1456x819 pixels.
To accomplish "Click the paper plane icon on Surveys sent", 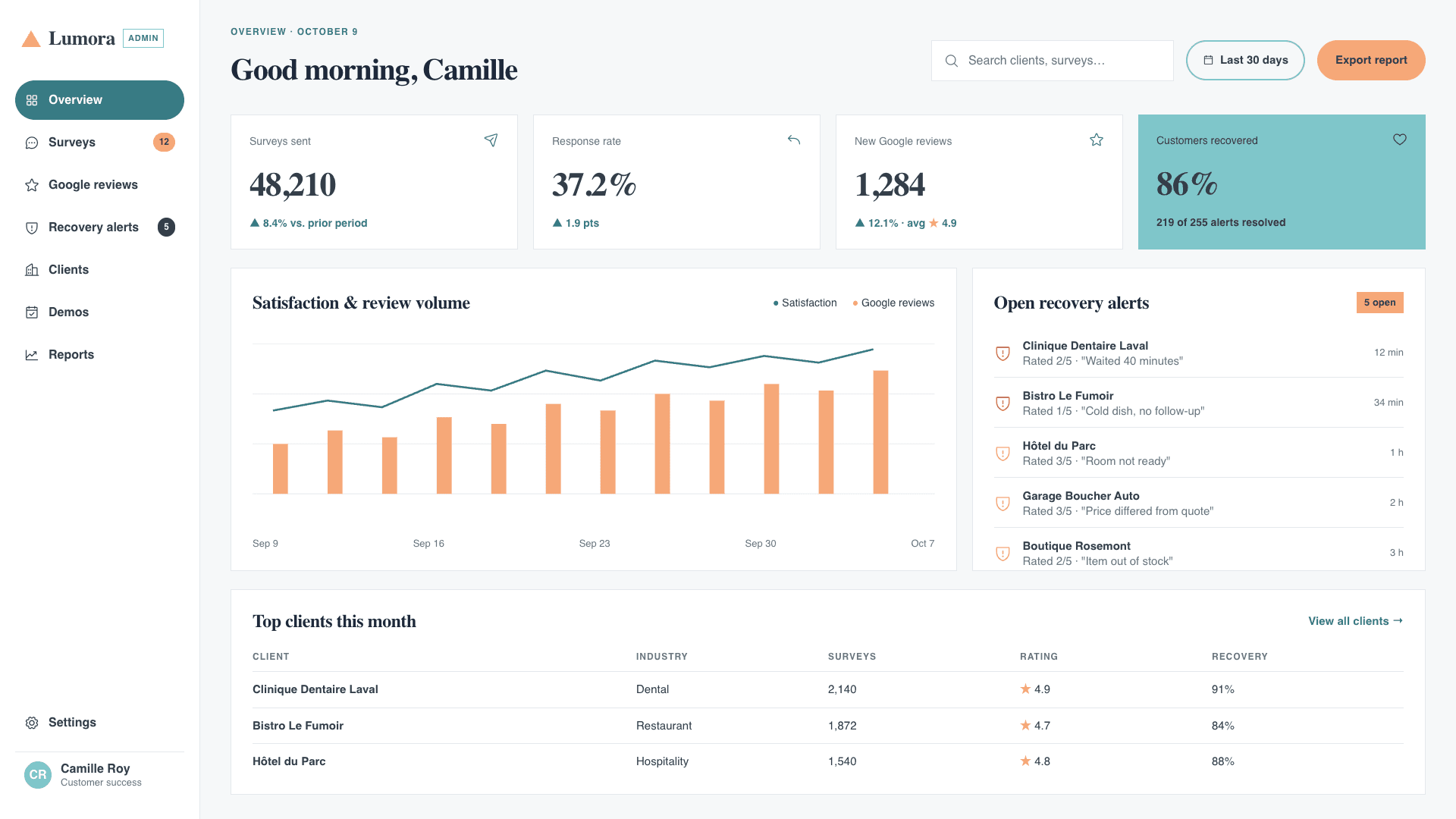I will tap(491, 140).
